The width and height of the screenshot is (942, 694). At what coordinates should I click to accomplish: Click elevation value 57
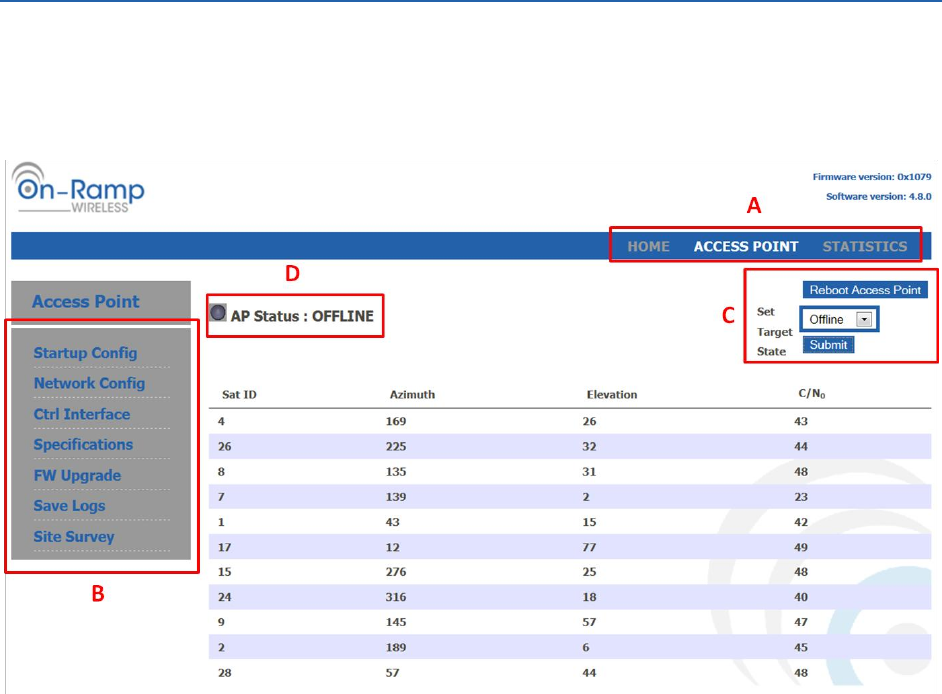[589, 622]
